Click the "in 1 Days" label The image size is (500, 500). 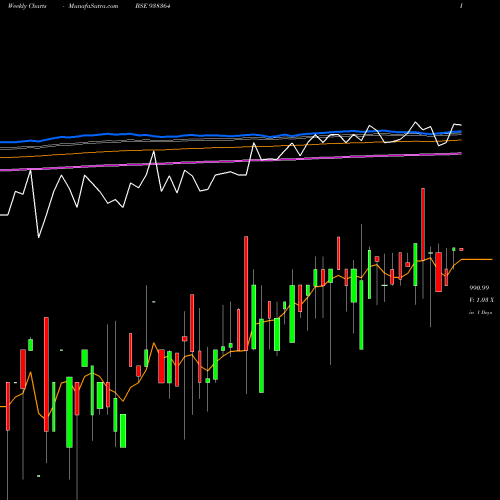[x=481, y=313]
